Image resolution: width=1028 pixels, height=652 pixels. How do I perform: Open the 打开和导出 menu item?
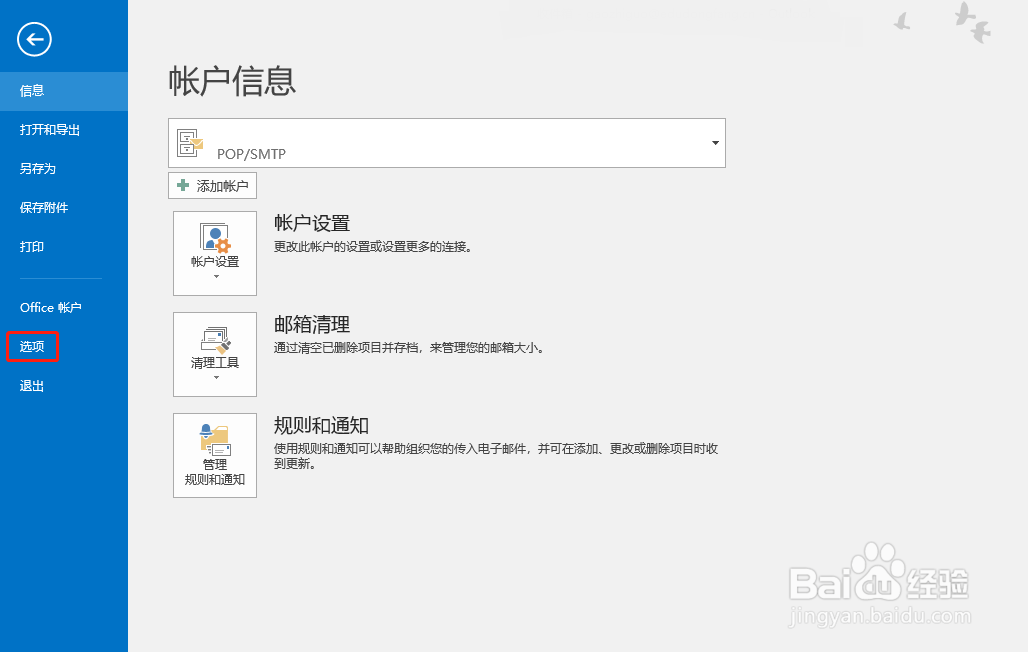click(45, 129)
